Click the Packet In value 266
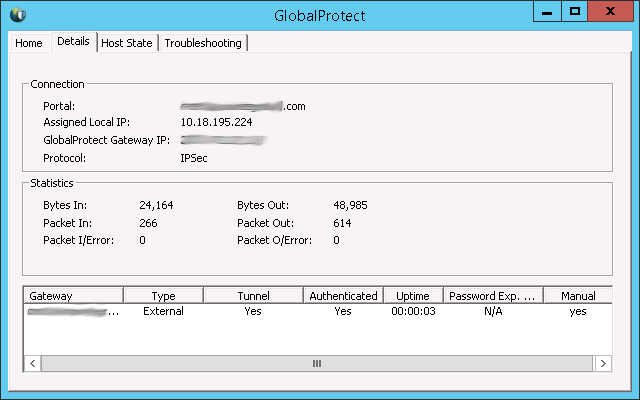 coord(148,223)
